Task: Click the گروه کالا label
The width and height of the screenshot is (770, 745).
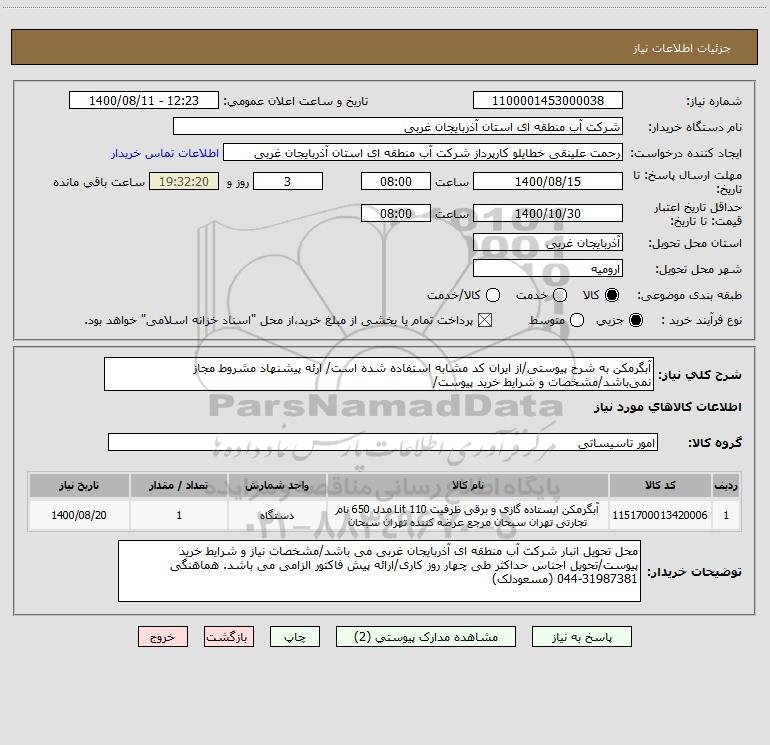Action: (715, 443)
